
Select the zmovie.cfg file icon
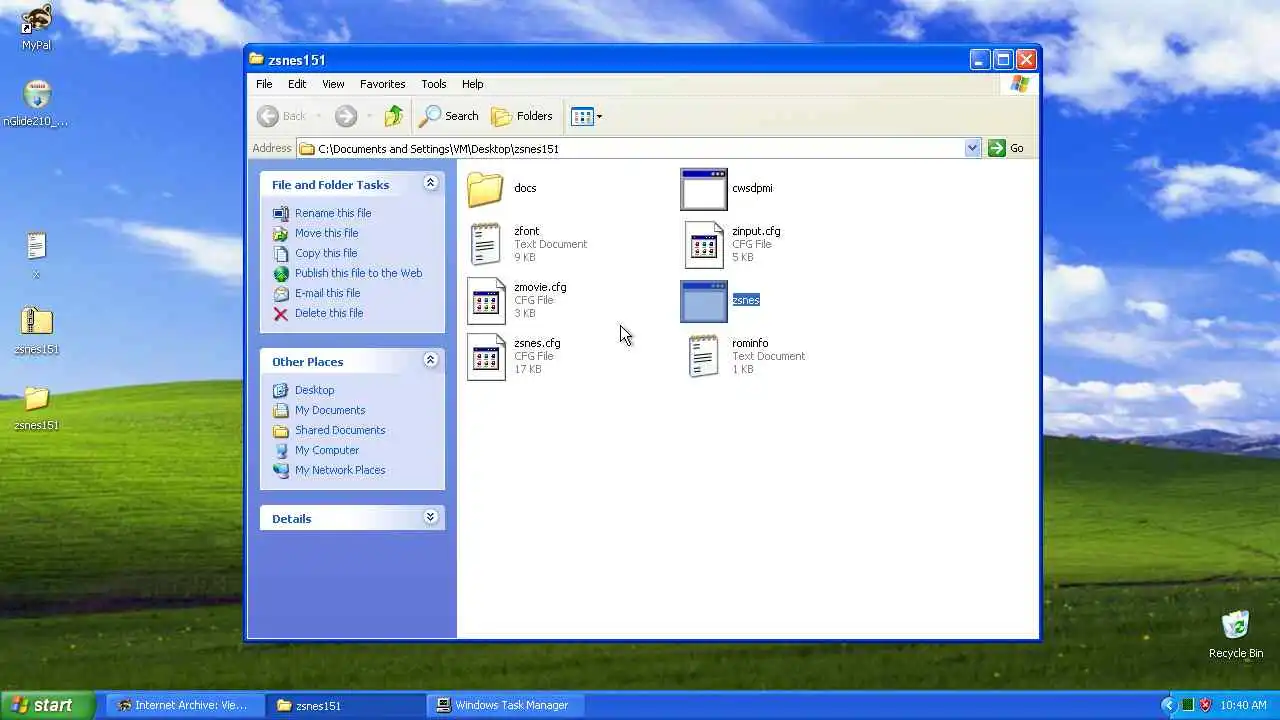(486, 301)
